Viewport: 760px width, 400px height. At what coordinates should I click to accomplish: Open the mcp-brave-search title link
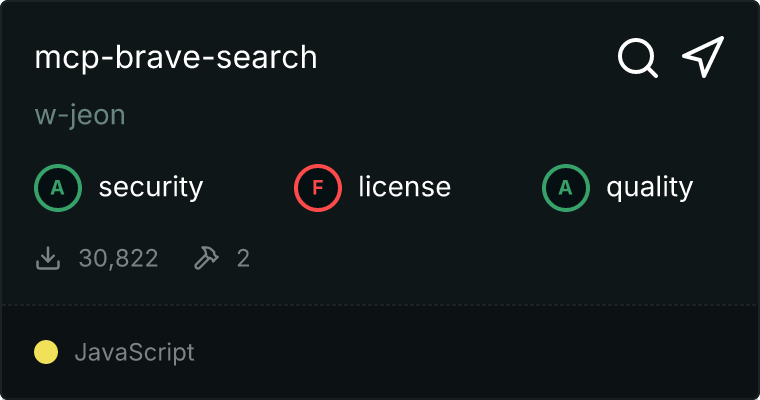point(176,58)
